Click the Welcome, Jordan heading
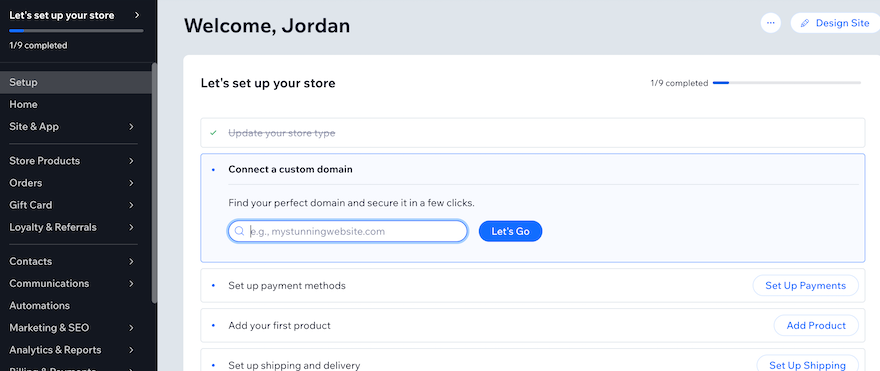The width and height of the screenshot is (880, 371). (267, 25)
